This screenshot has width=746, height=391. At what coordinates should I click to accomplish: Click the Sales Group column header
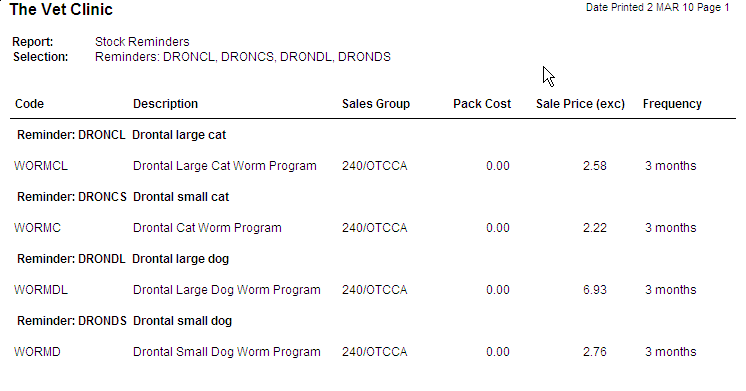376,104
